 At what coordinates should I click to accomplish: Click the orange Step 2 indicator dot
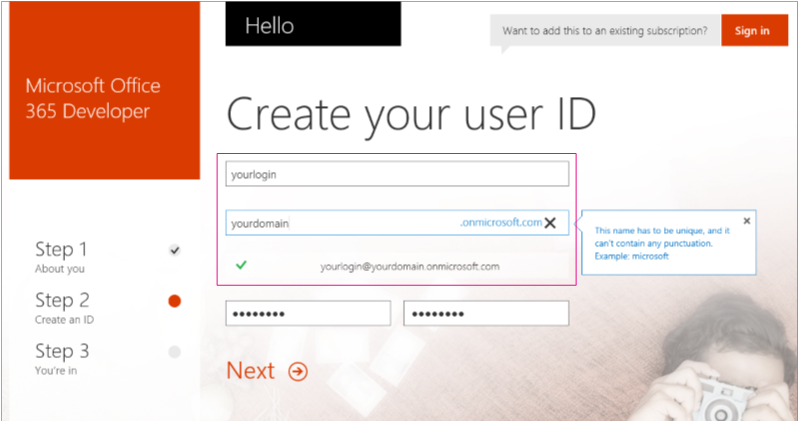(x=174, y=301)
